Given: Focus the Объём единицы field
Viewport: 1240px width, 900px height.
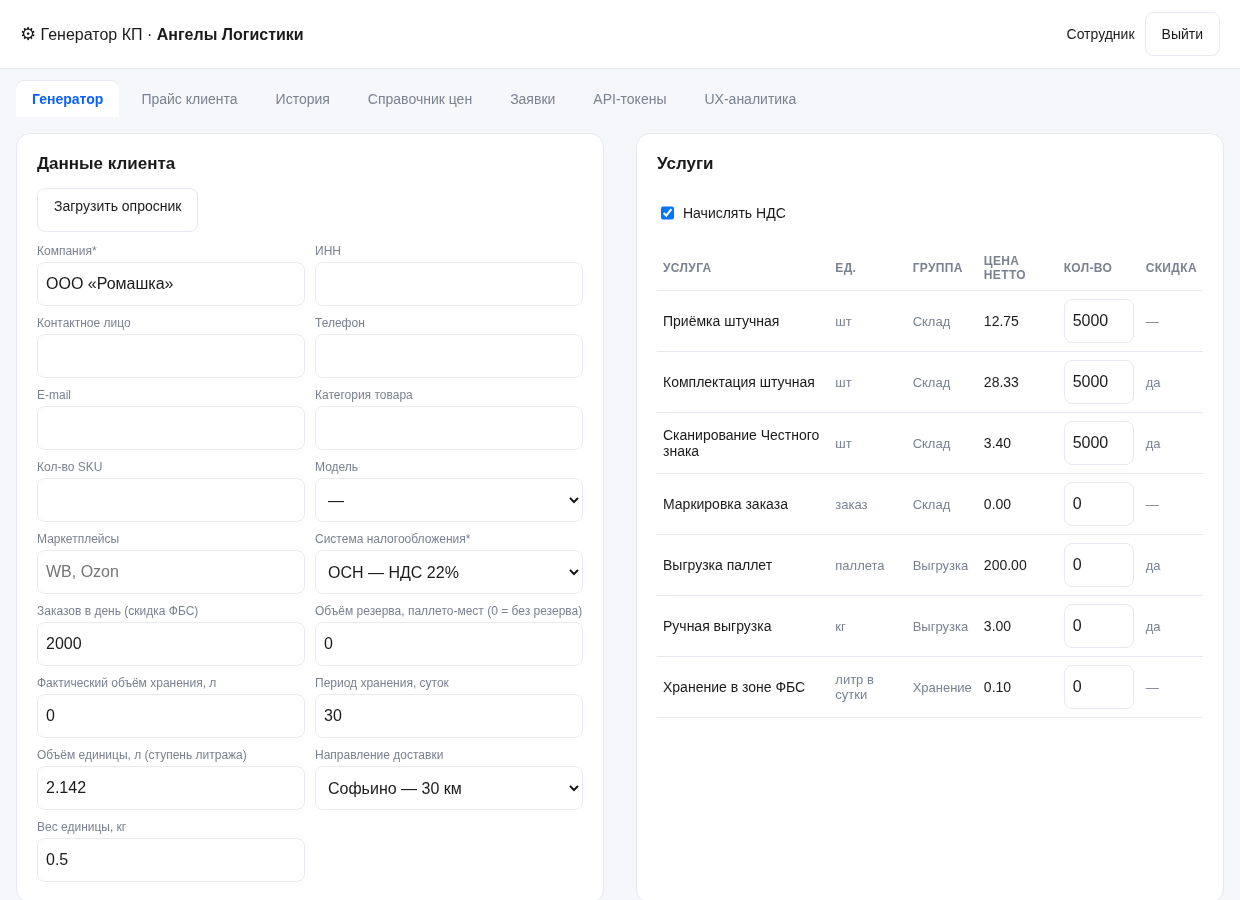Looking at the screenshot, I should pos(171,788).
